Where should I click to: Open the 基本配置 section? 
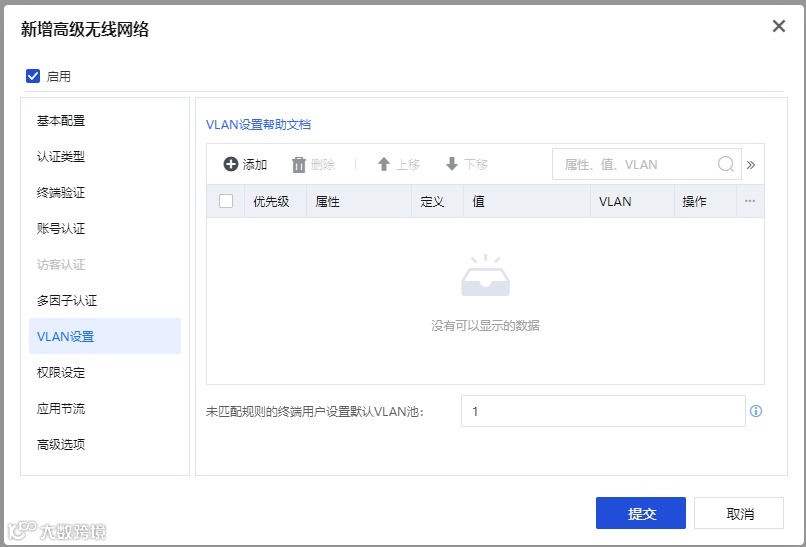tap(105, 121)
